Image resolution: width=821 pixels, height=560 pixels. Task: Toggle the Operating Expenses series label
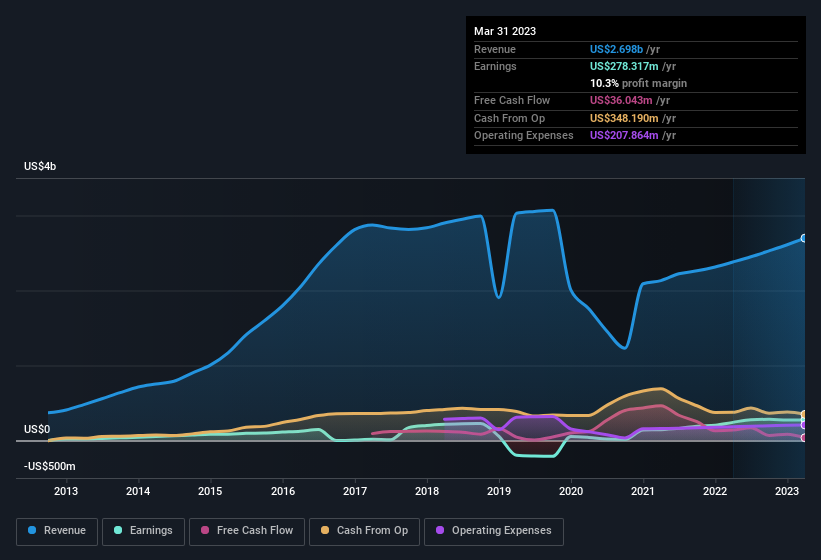[x=501, y=531]
